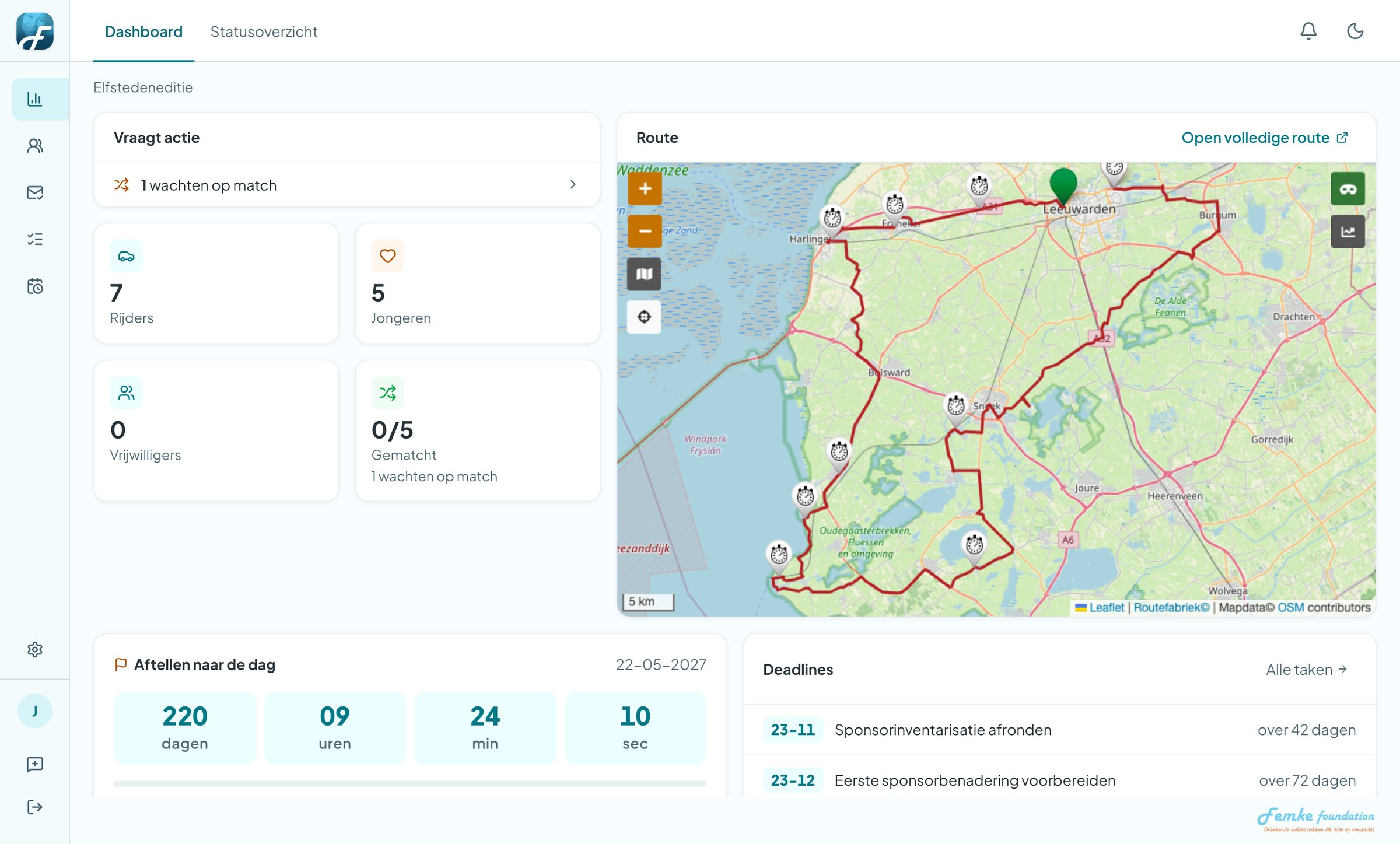Open the Vrijwilligers card showing 0

[x=216, y=430]
